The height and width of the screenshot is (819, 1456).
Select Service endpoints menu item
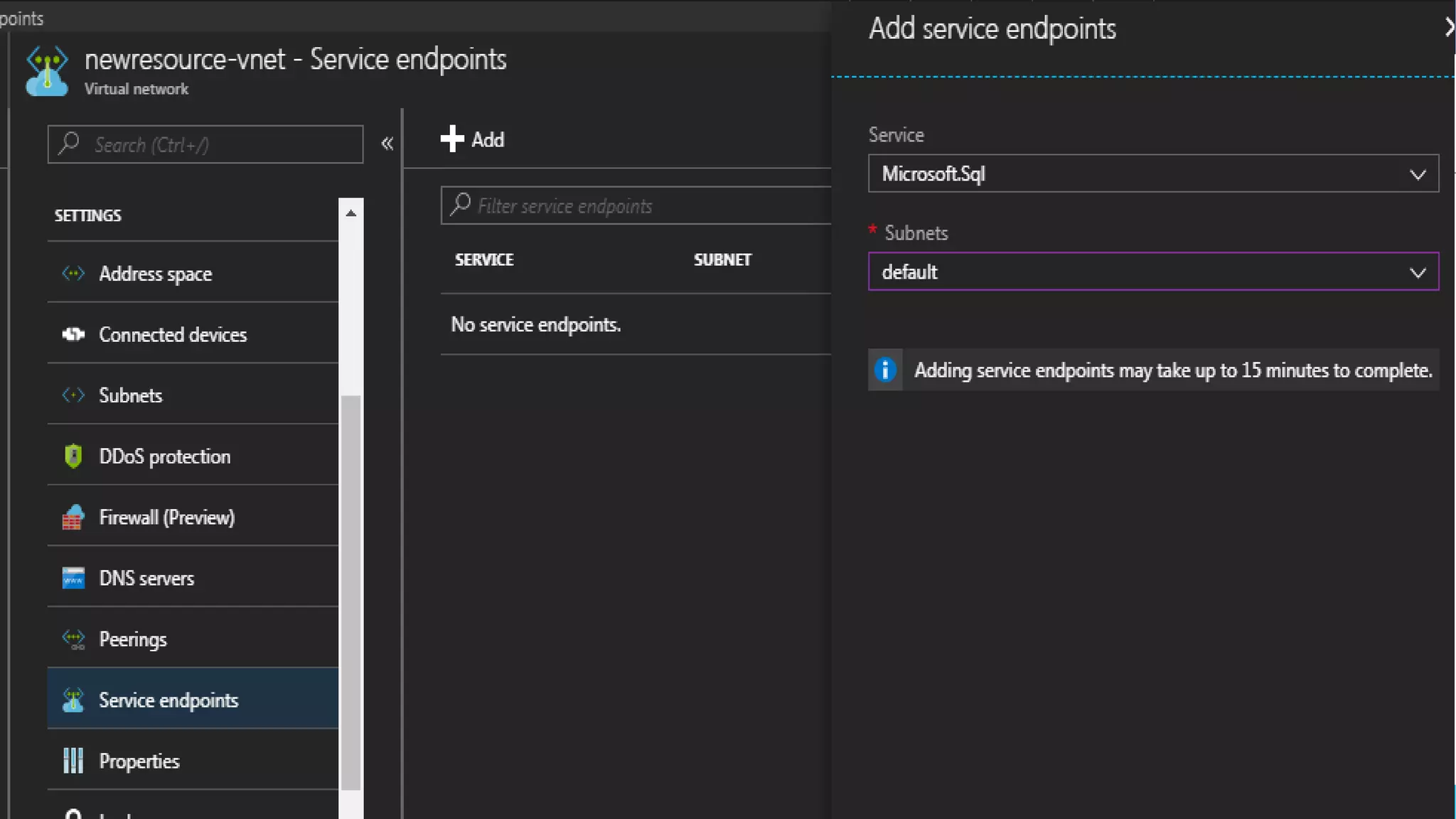(193, 698)
